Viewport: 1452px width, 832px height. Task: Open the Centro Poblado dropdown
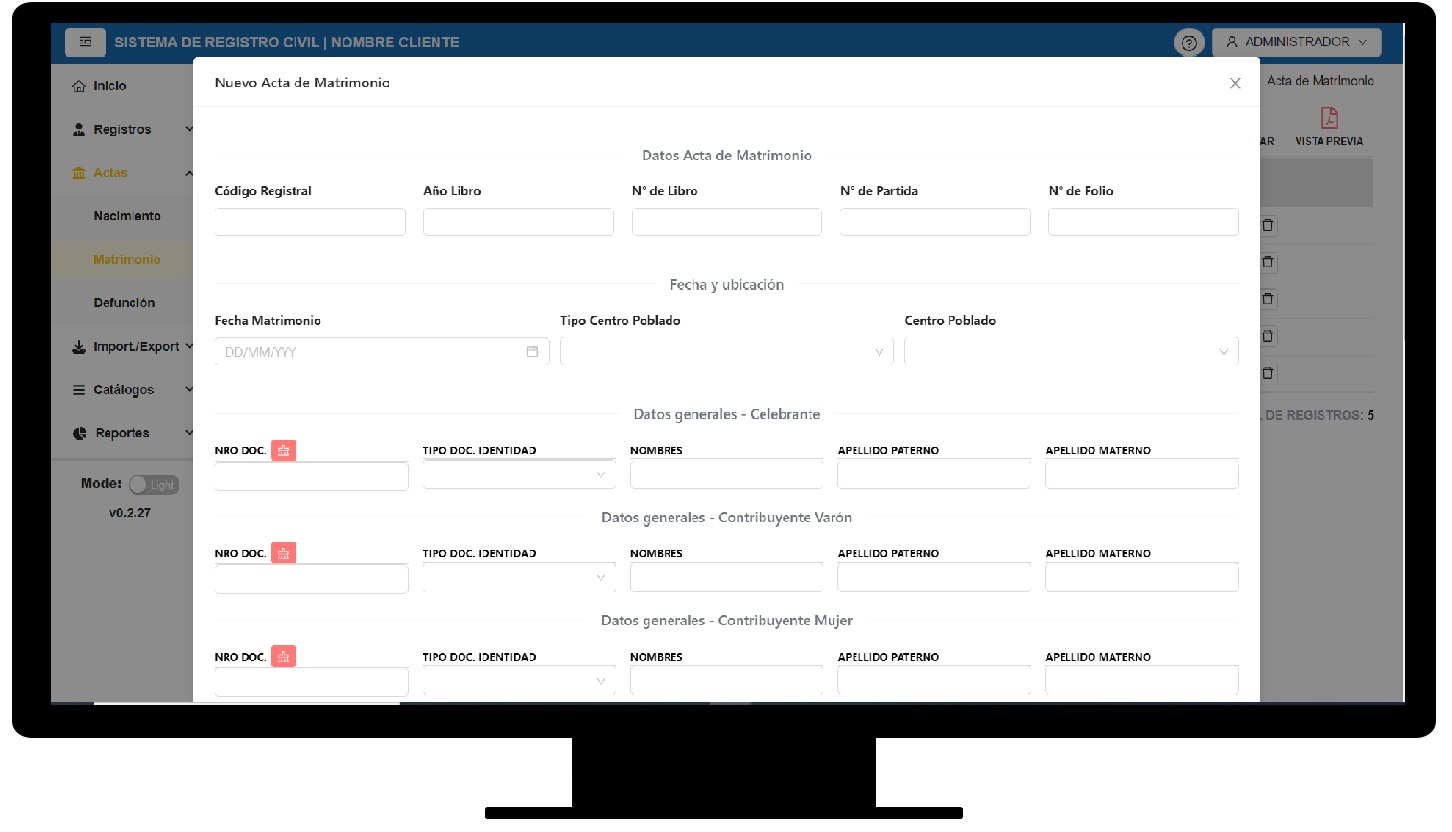tap(1070, 352)
